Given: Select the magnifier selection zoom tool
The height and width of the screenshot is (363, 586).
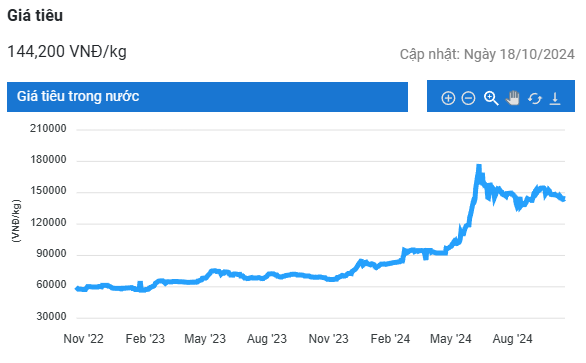Looking at the screenshot, I should tap(491, 98).
